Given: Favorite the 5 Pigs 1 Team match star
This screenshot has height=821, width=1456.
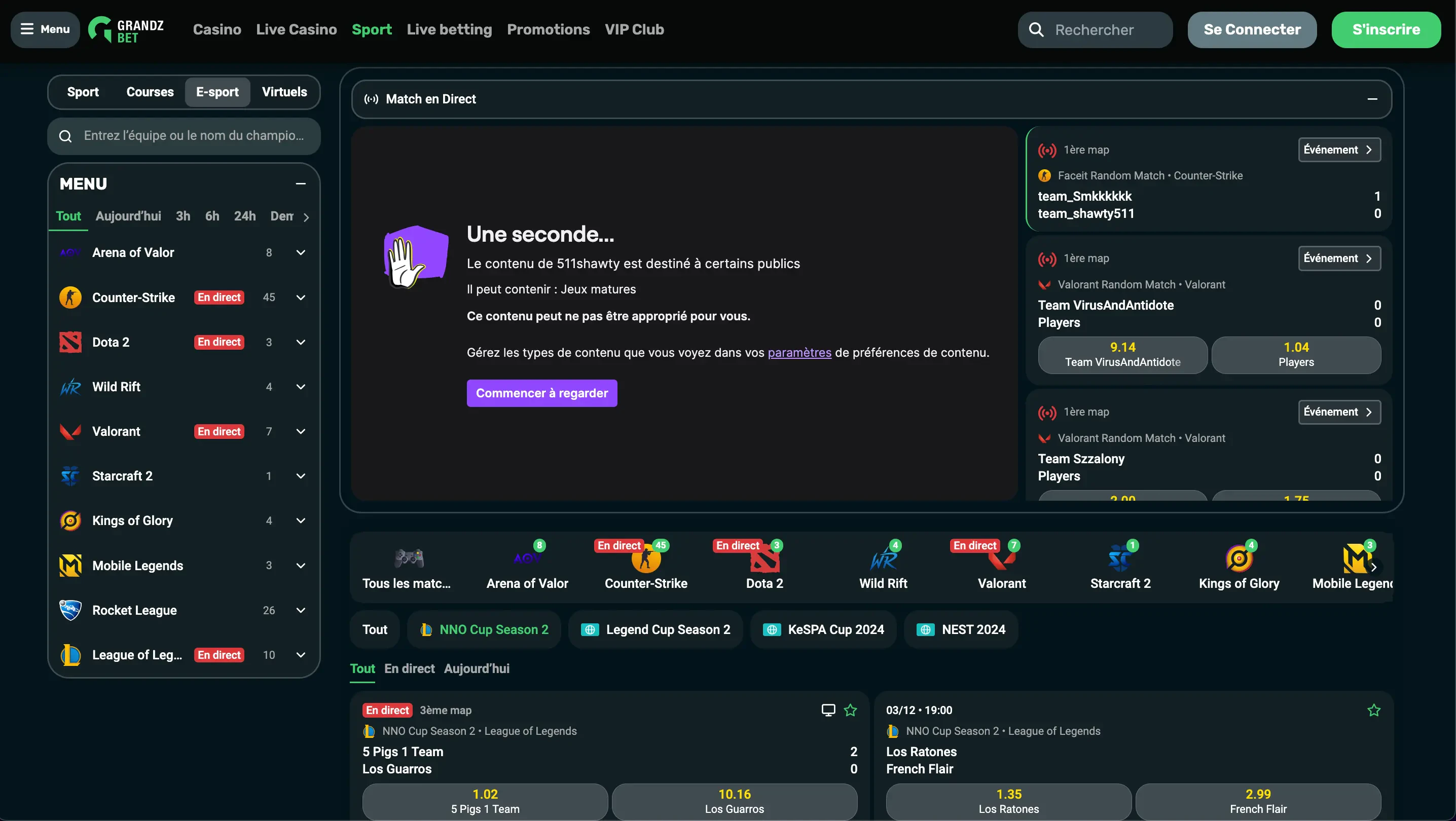Looking at the screenshot, I should (850, 710).
